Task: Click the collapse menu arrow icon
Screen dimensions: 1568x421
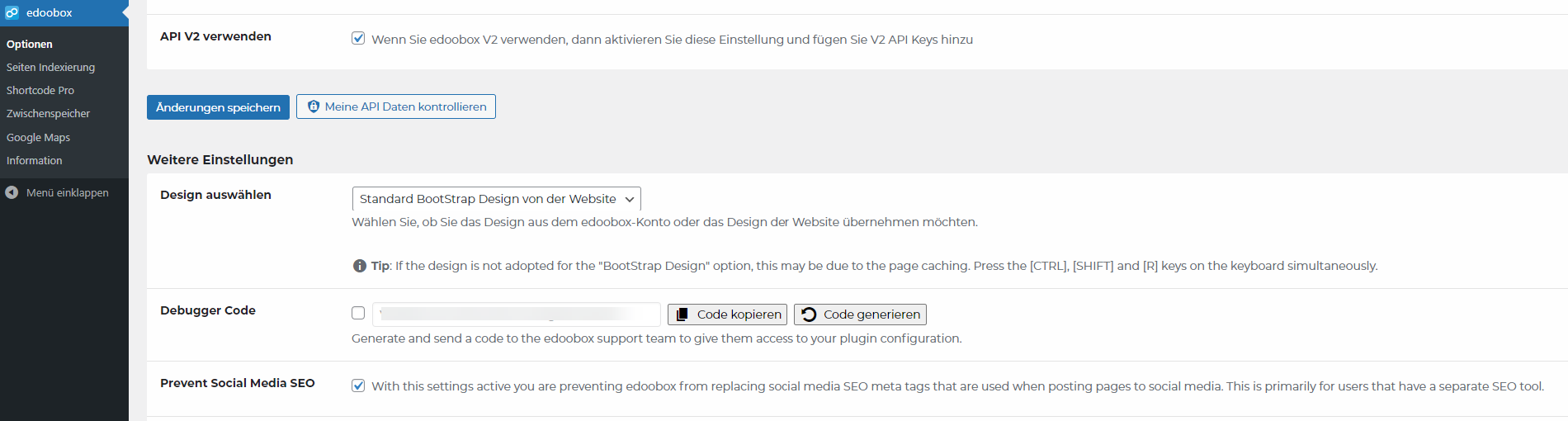Action: point(12,192)
